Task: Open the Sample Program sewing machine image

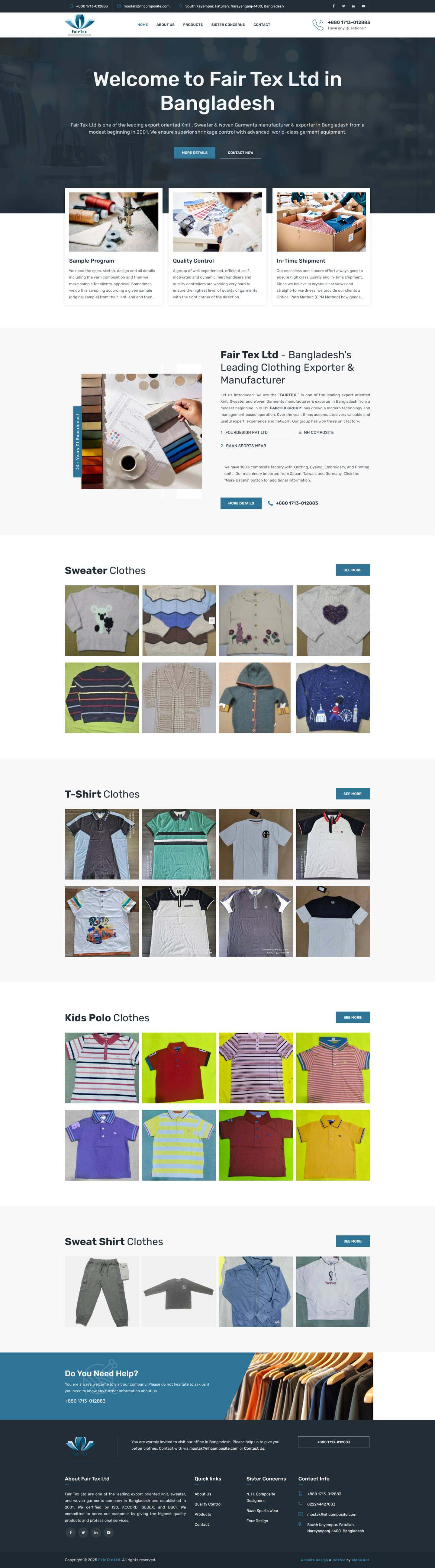Action: 114,222
